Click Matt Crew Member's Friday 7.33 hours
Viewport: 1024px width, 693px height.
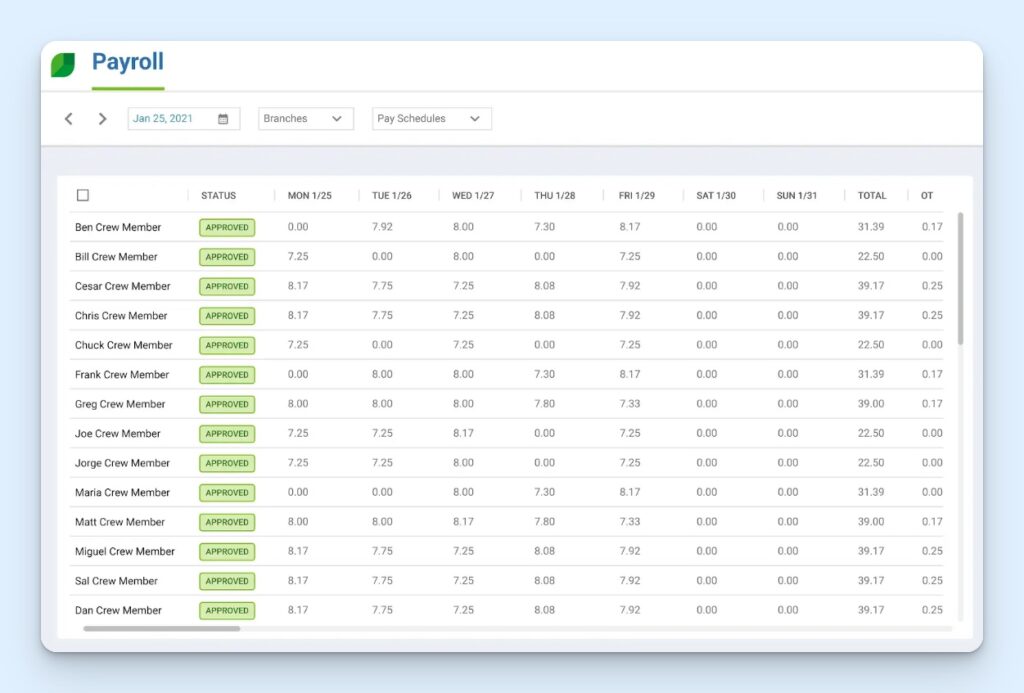[630, 521]
